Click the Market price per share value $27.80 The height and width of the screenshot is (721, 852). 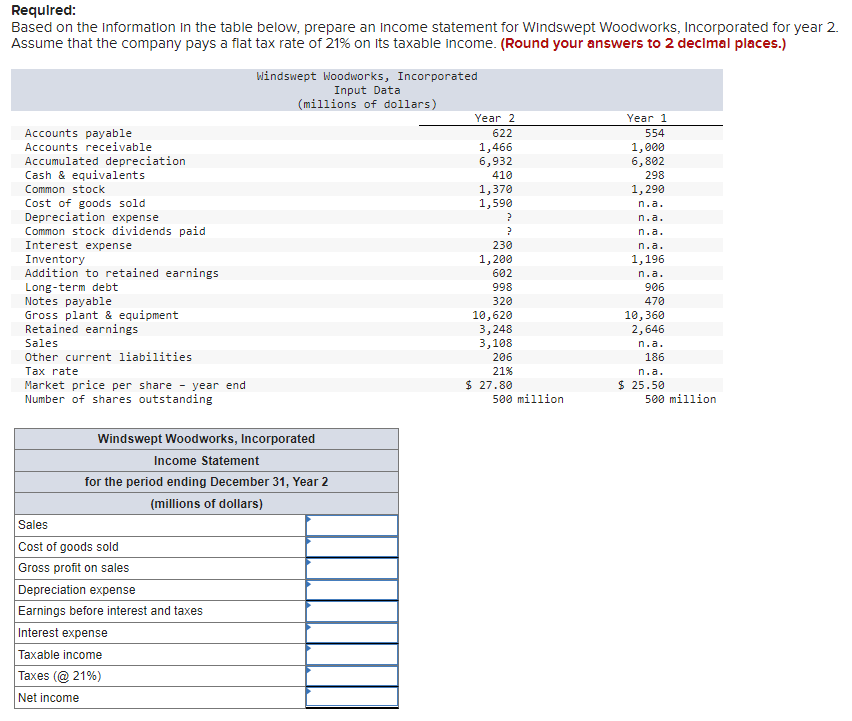(489, 384)
